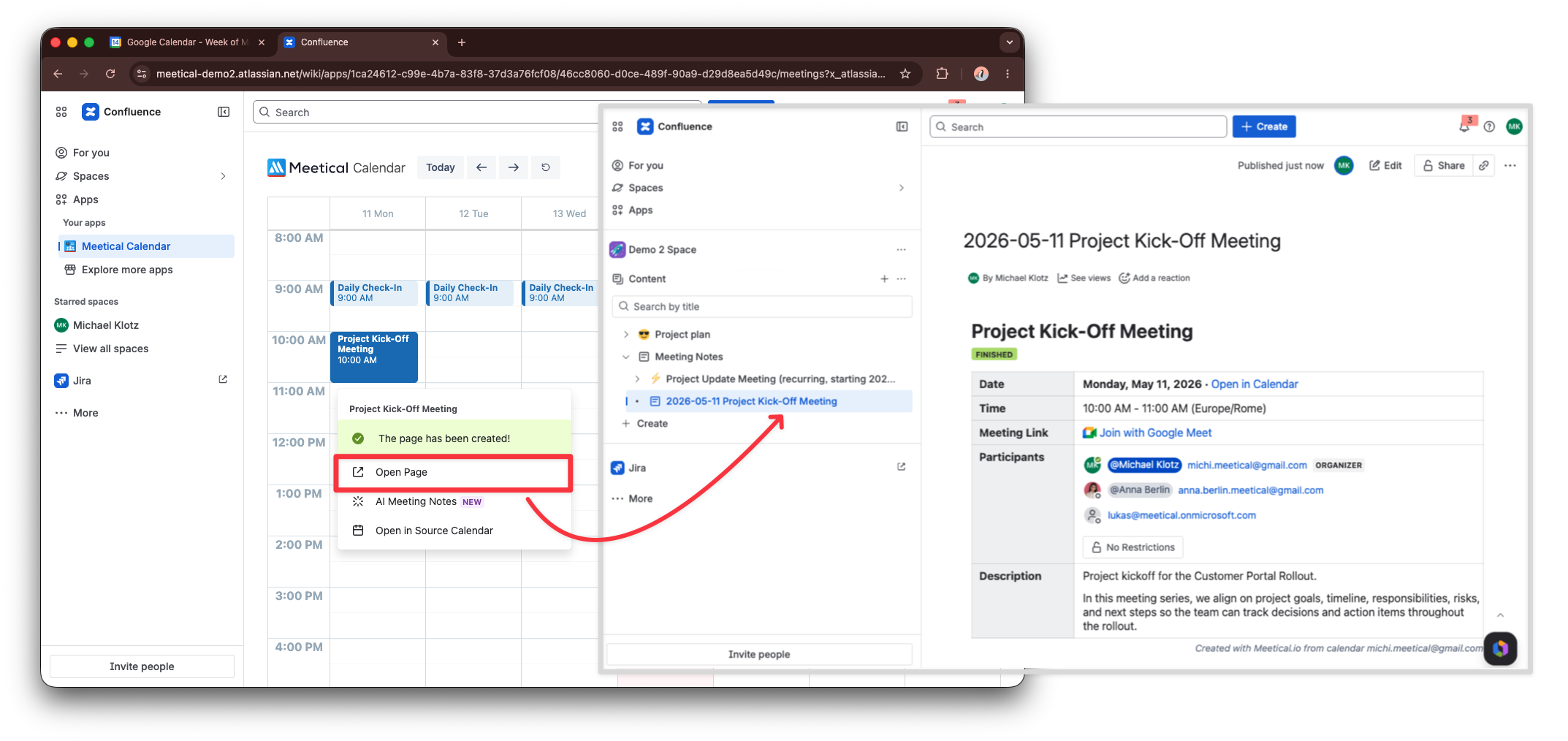Expand the Project Update Meeting tree item
This screenshot has width=1568, height=741.
pyautogui.click(x=637, y=379)
